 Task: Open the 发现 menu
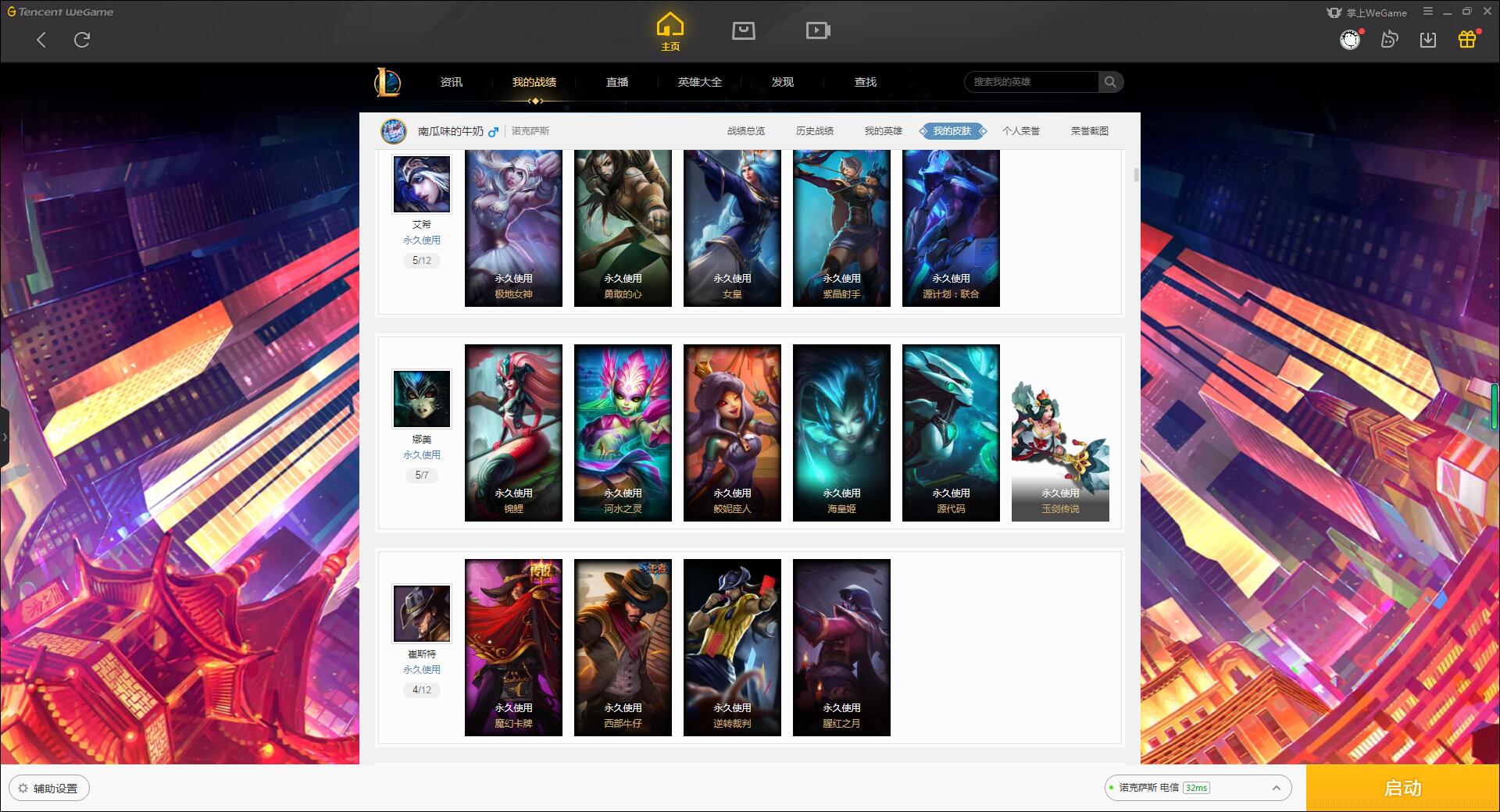pyautogui.click(x=783, y=82)
